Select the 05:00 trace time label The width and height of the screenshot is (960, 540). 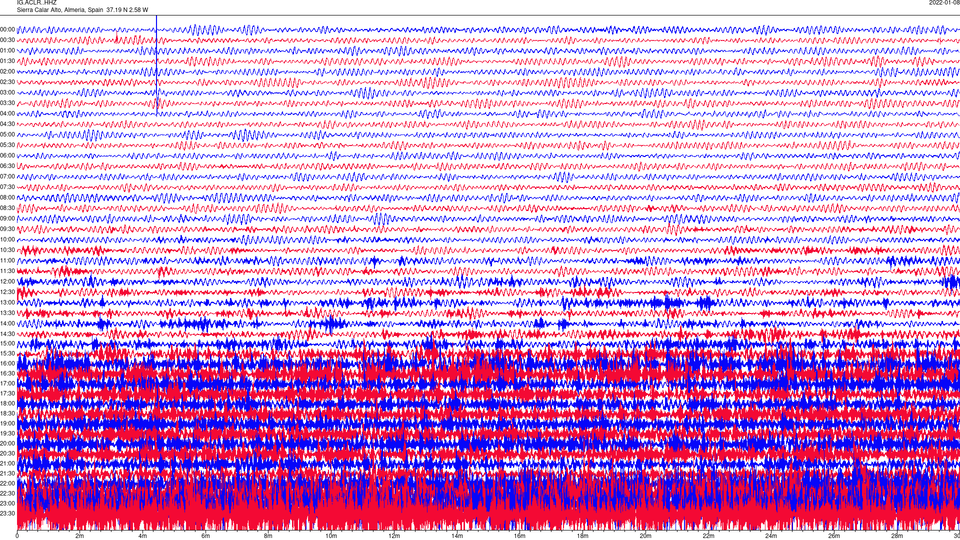click(7, 135)
